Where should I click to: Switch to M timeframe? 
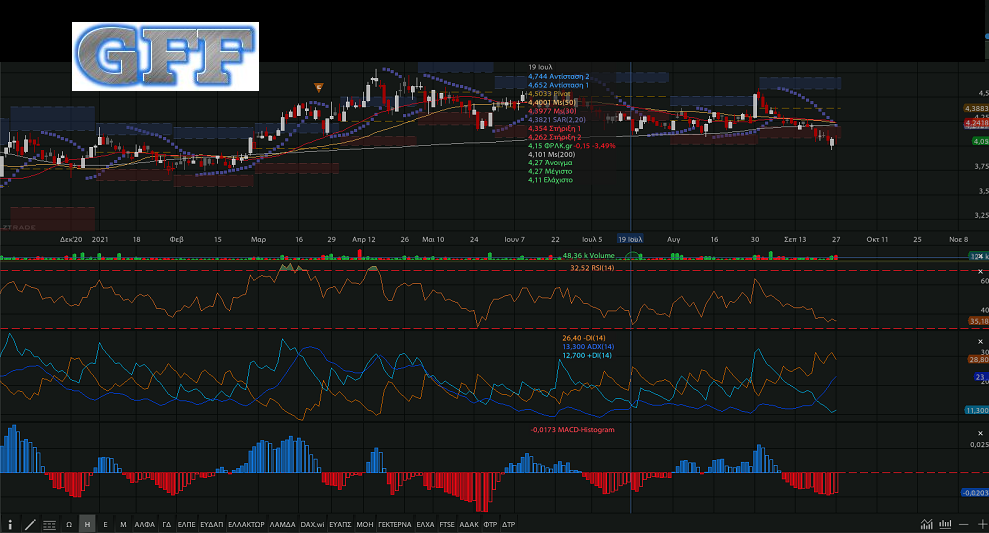pyautogui.click(x=123, y=524)
